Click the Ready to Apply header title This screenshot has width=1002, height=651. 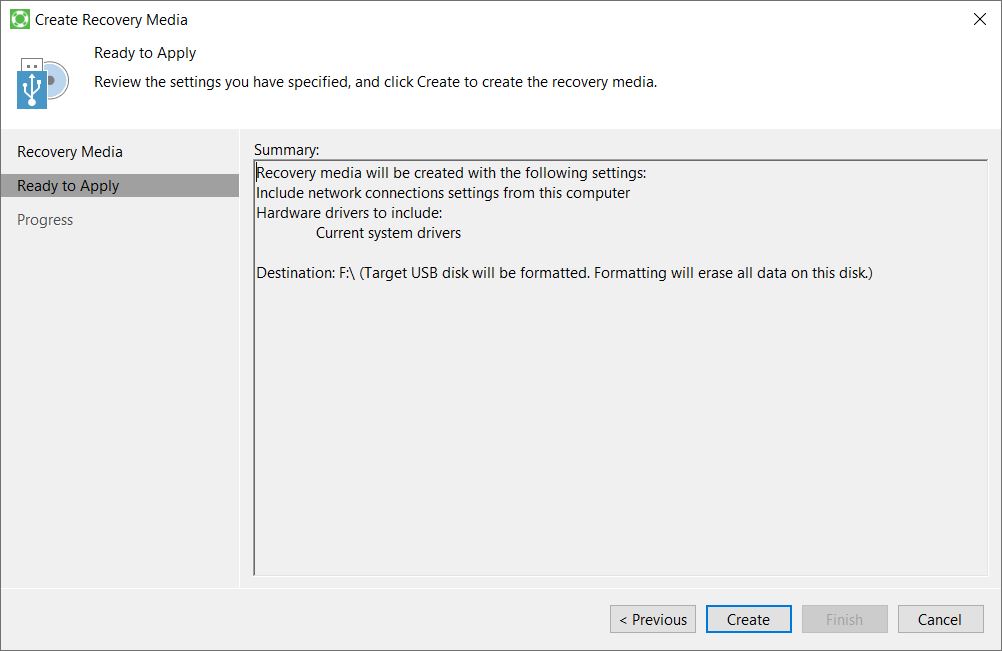click(x=145, y=53)
